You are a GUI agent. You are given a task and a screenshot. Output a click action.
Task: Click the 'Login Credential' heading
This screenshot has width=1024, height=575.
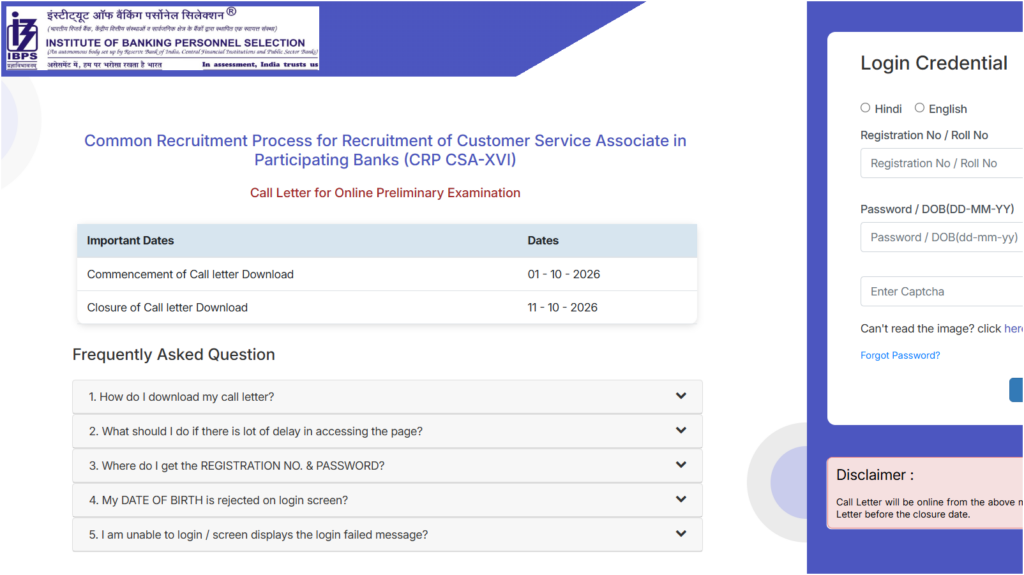point(934,63)
